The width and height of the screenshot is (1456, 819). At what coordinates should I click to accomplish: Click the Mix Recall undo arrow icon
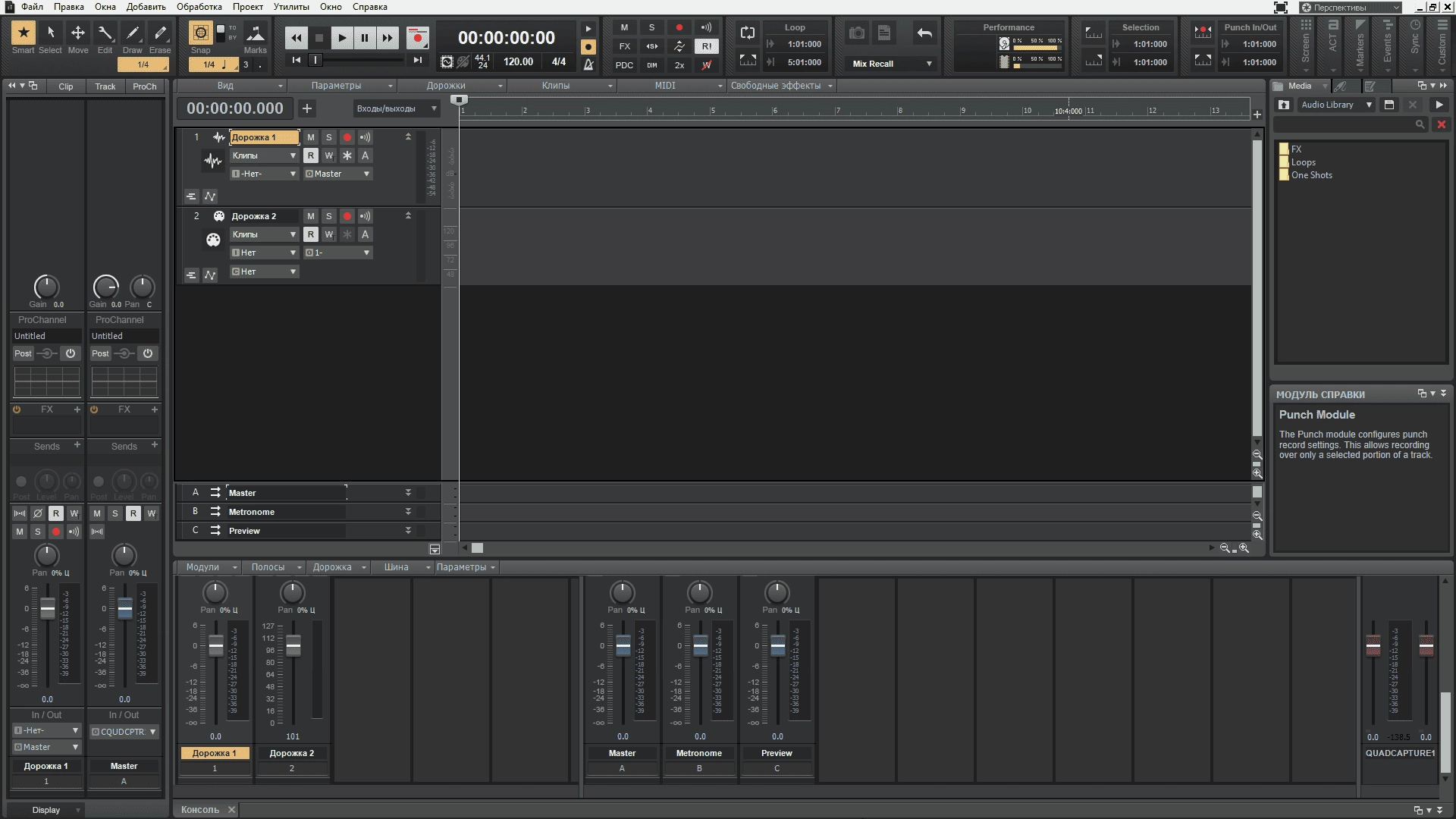point(924,33)
